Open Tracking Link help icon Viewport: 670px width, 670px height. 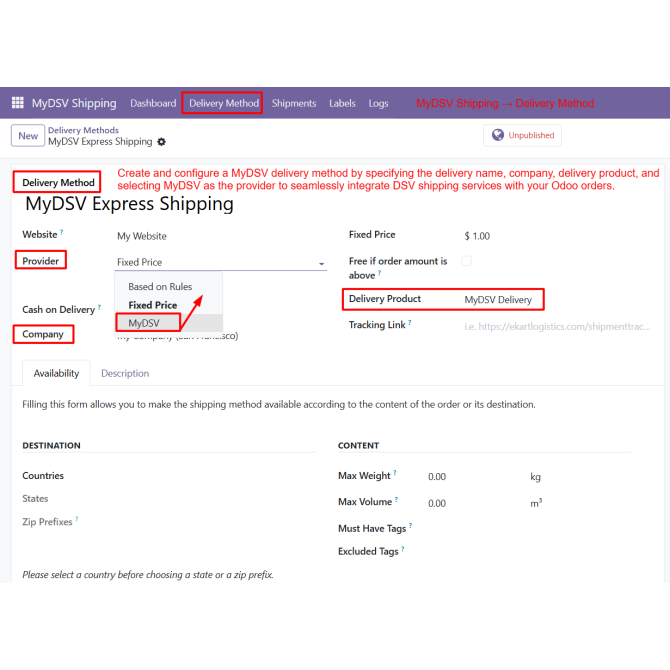point(410,322)
